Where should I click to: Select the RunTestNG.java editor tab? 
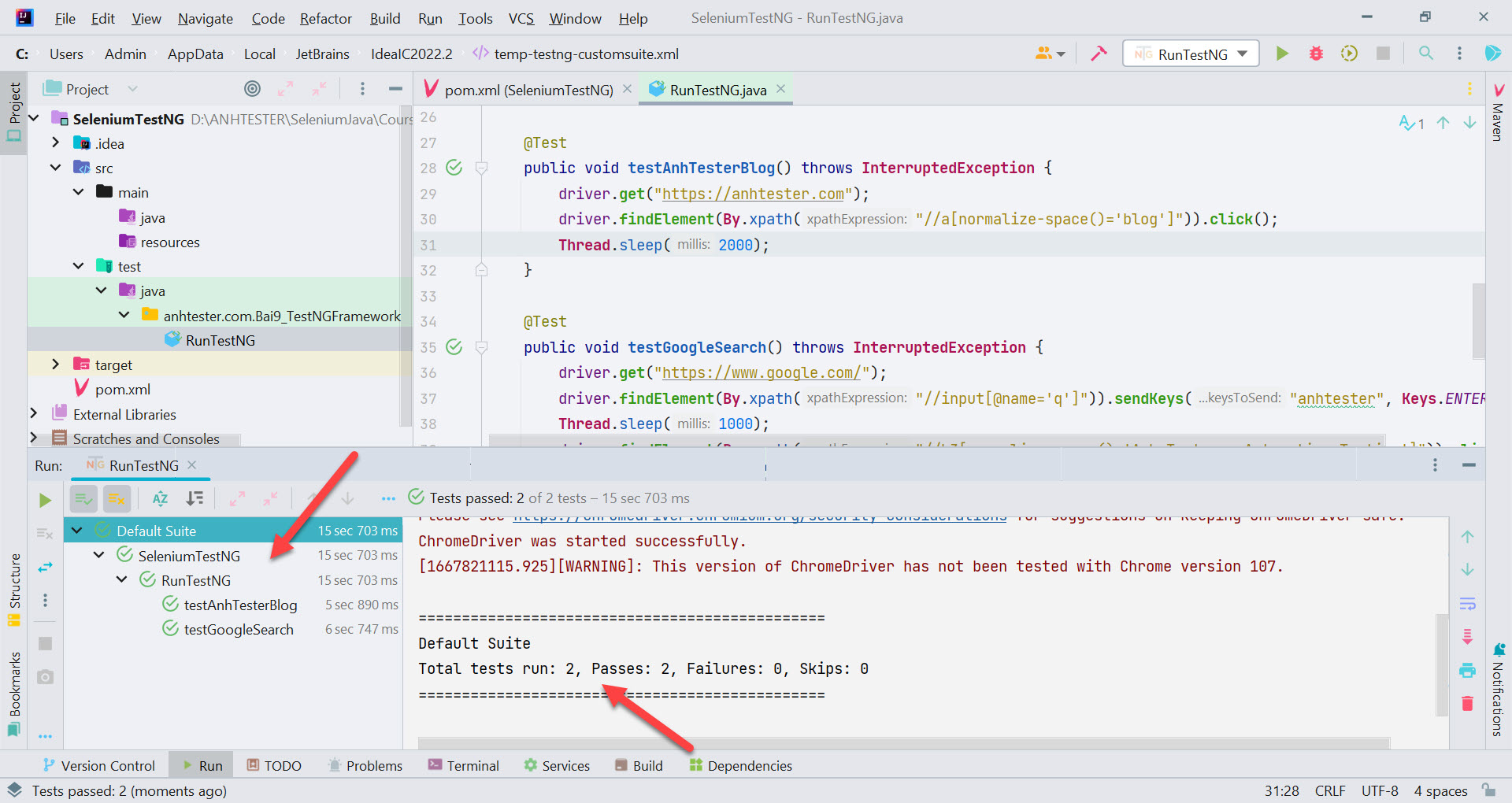(x=717, y=90)
